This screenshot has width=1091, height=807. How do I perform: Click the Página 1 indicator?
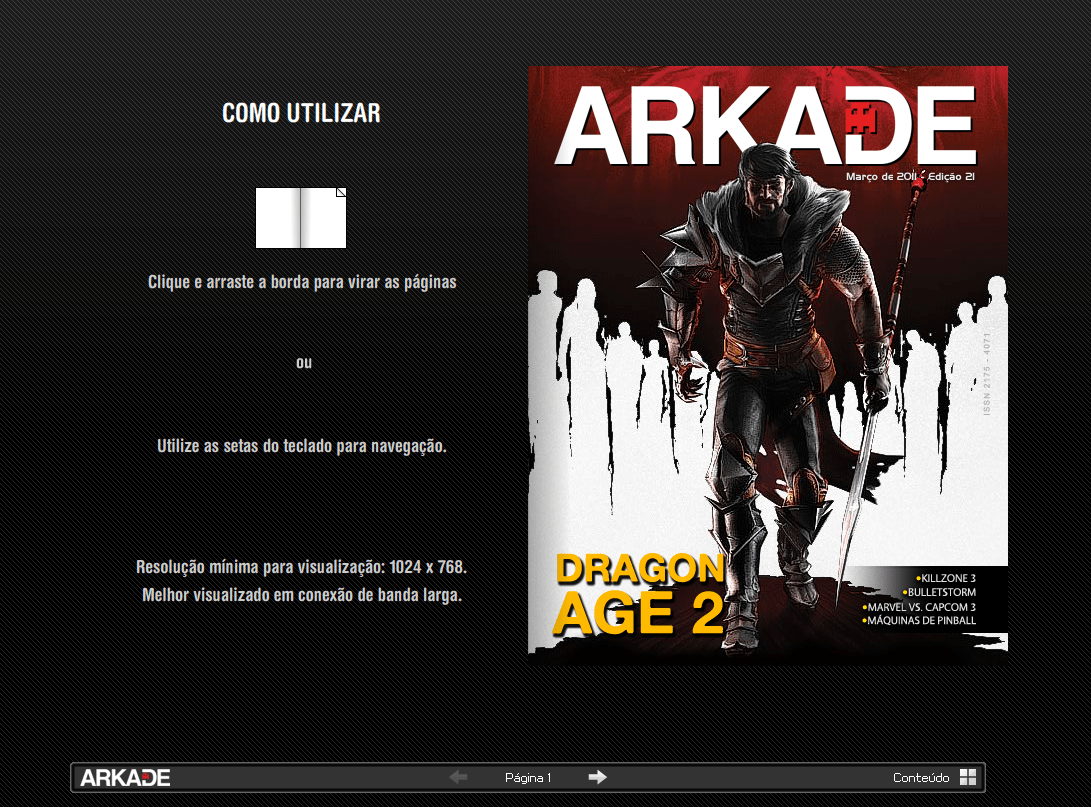tap(528, 777)
